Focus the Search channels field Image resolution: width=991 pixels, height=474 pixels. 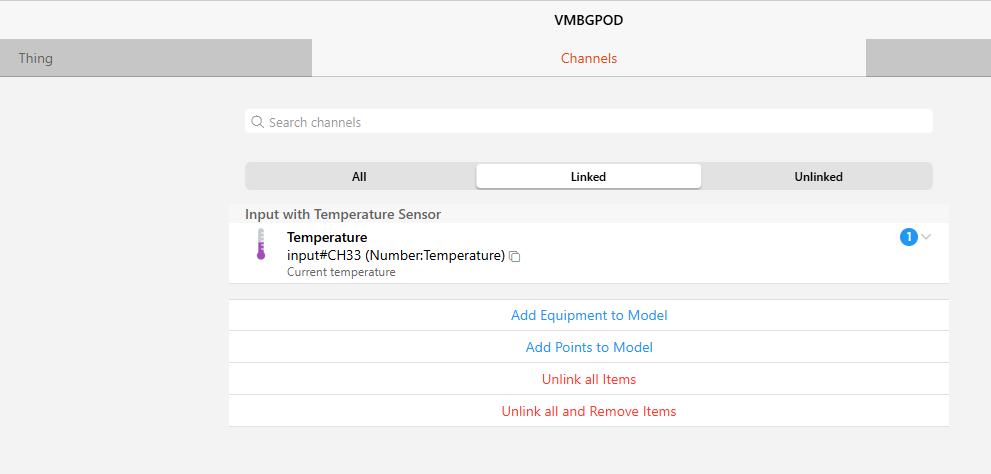(x=588, y=121)
